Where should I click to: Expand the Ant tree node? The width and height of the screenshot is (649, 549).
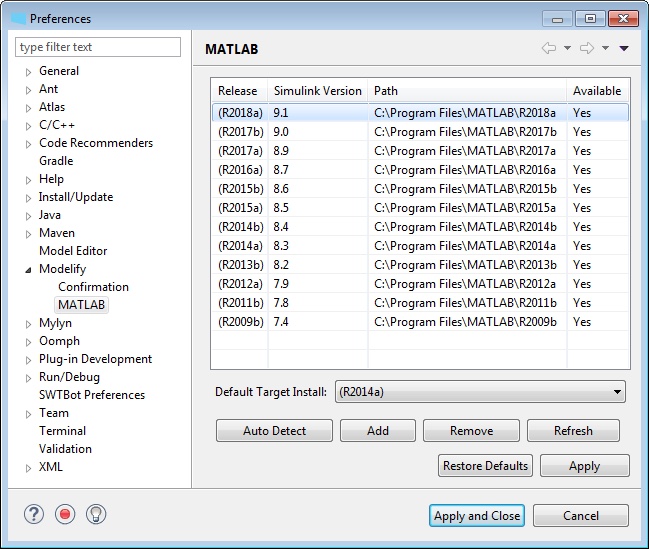(x=28, y=90)
